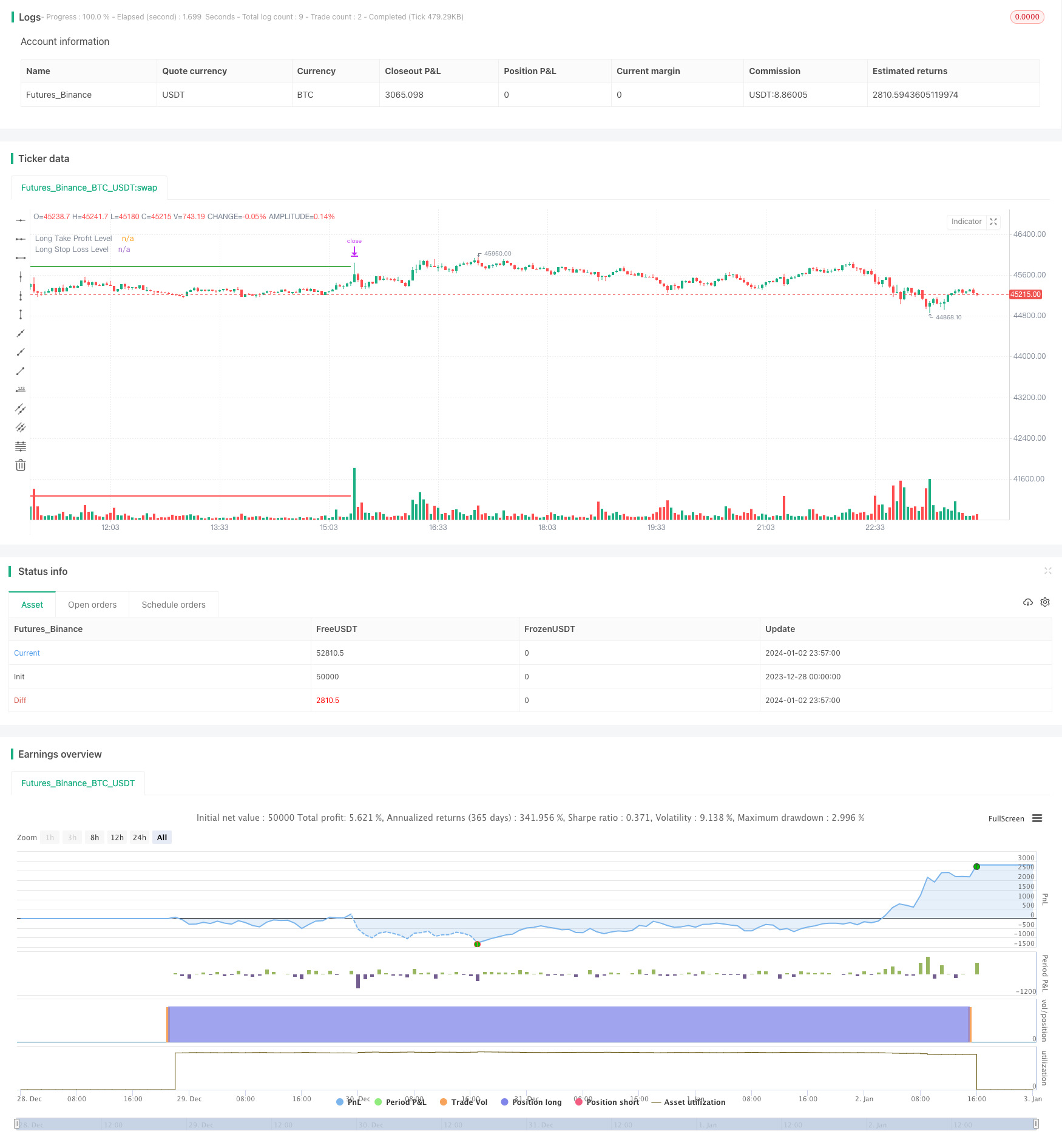Click the red 45215.00 current price label
1062x1148 pixels.
pyautogui.click(x=1026, y=294)
